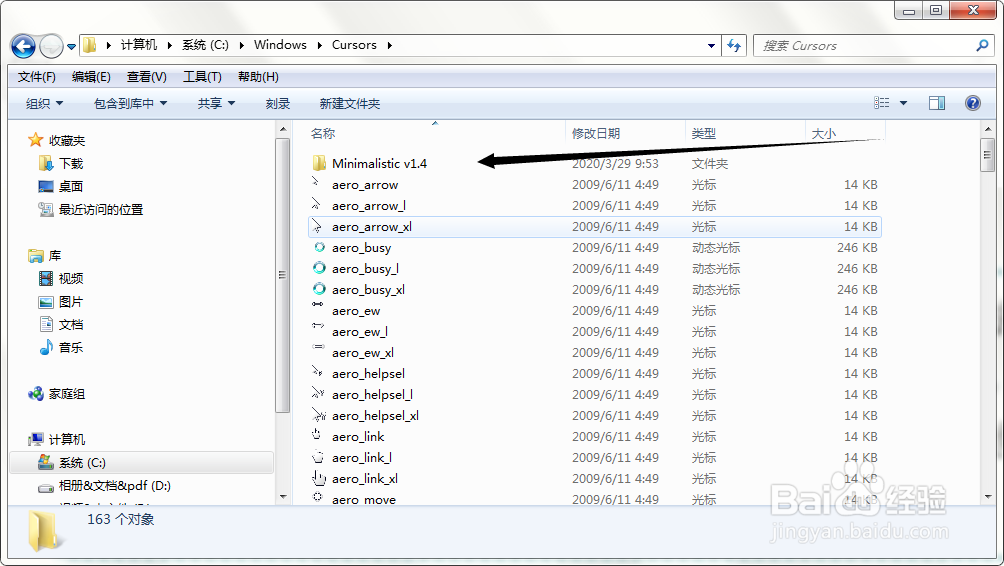Open the recent pages dropdown arrow

click(71, 47)
